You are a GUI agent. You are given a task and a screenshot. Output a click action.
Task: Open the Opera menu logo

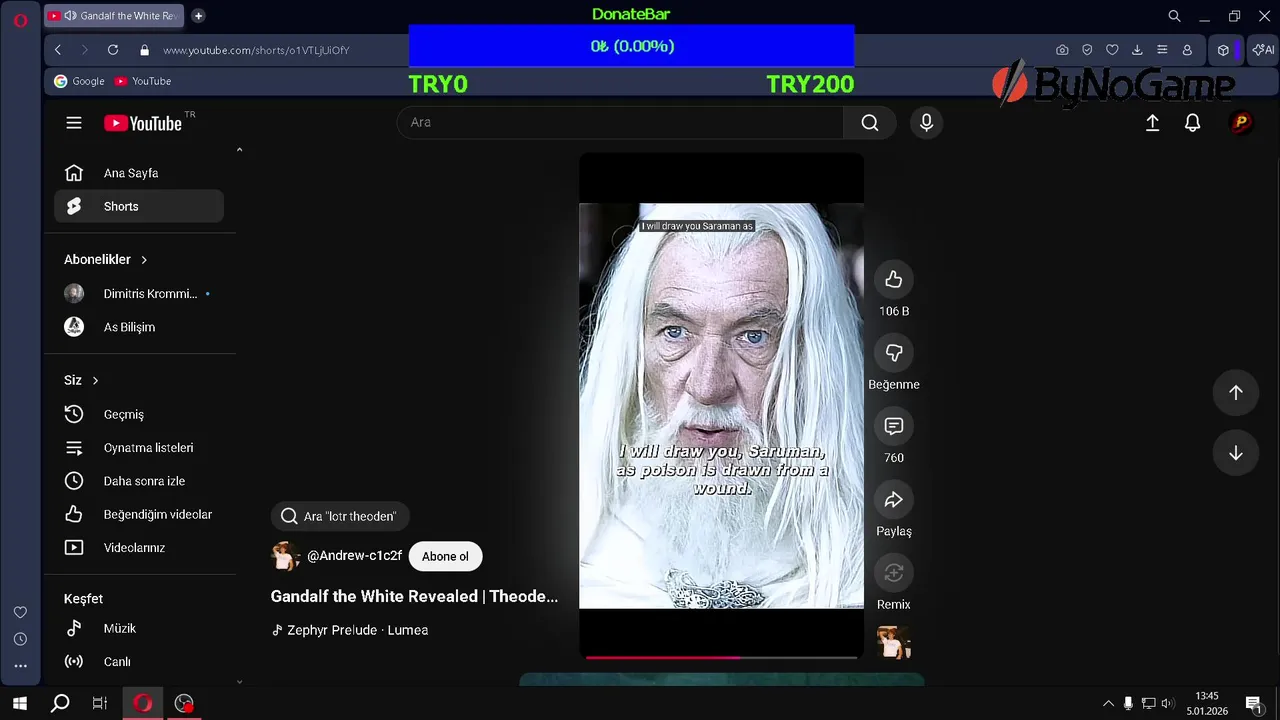click(20, 20)
